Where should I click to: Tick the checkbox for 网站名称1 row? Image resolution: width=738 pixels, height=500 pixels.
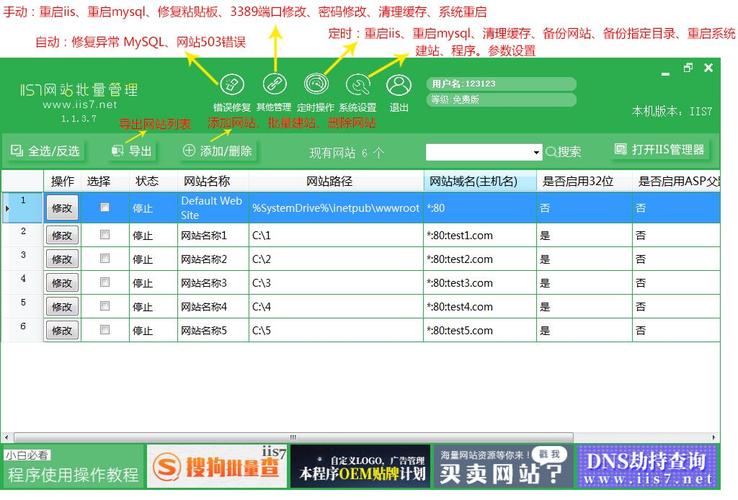[x=104, y=234]
